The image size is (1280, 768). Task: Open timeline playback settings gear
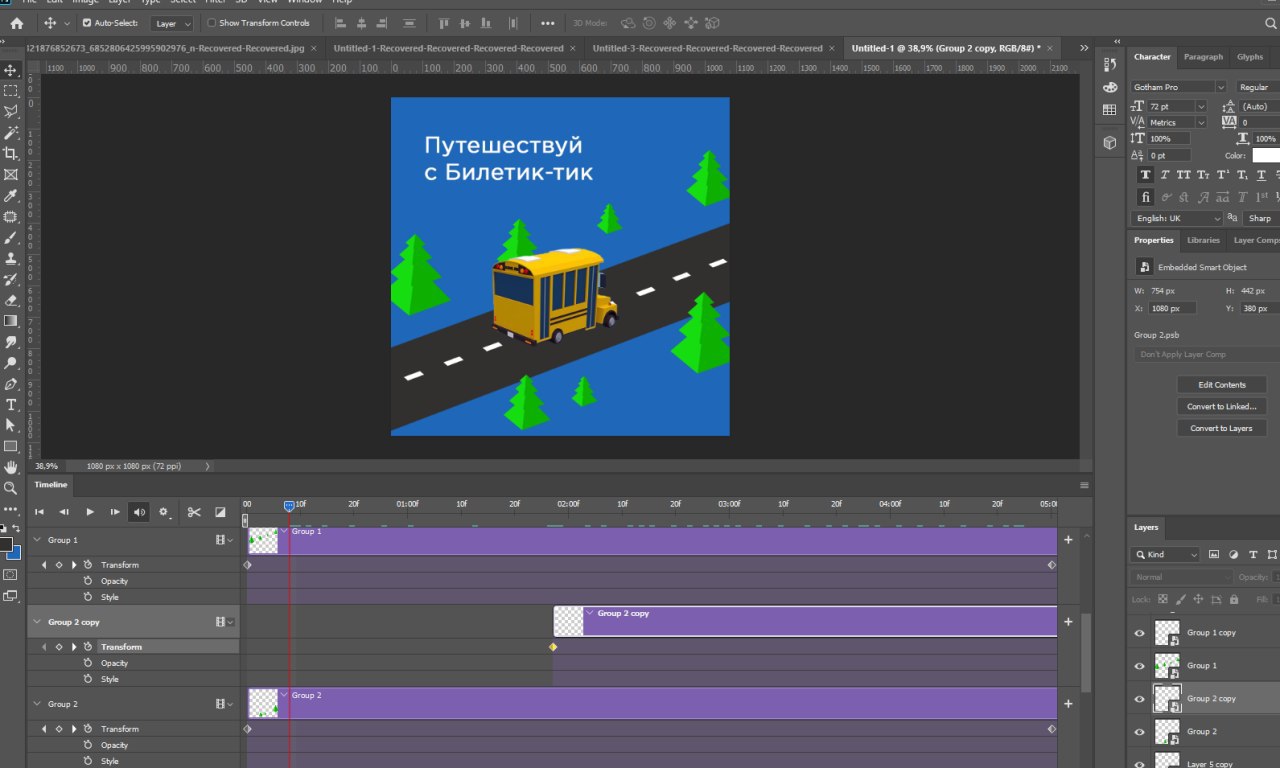[x=164, y=512]
